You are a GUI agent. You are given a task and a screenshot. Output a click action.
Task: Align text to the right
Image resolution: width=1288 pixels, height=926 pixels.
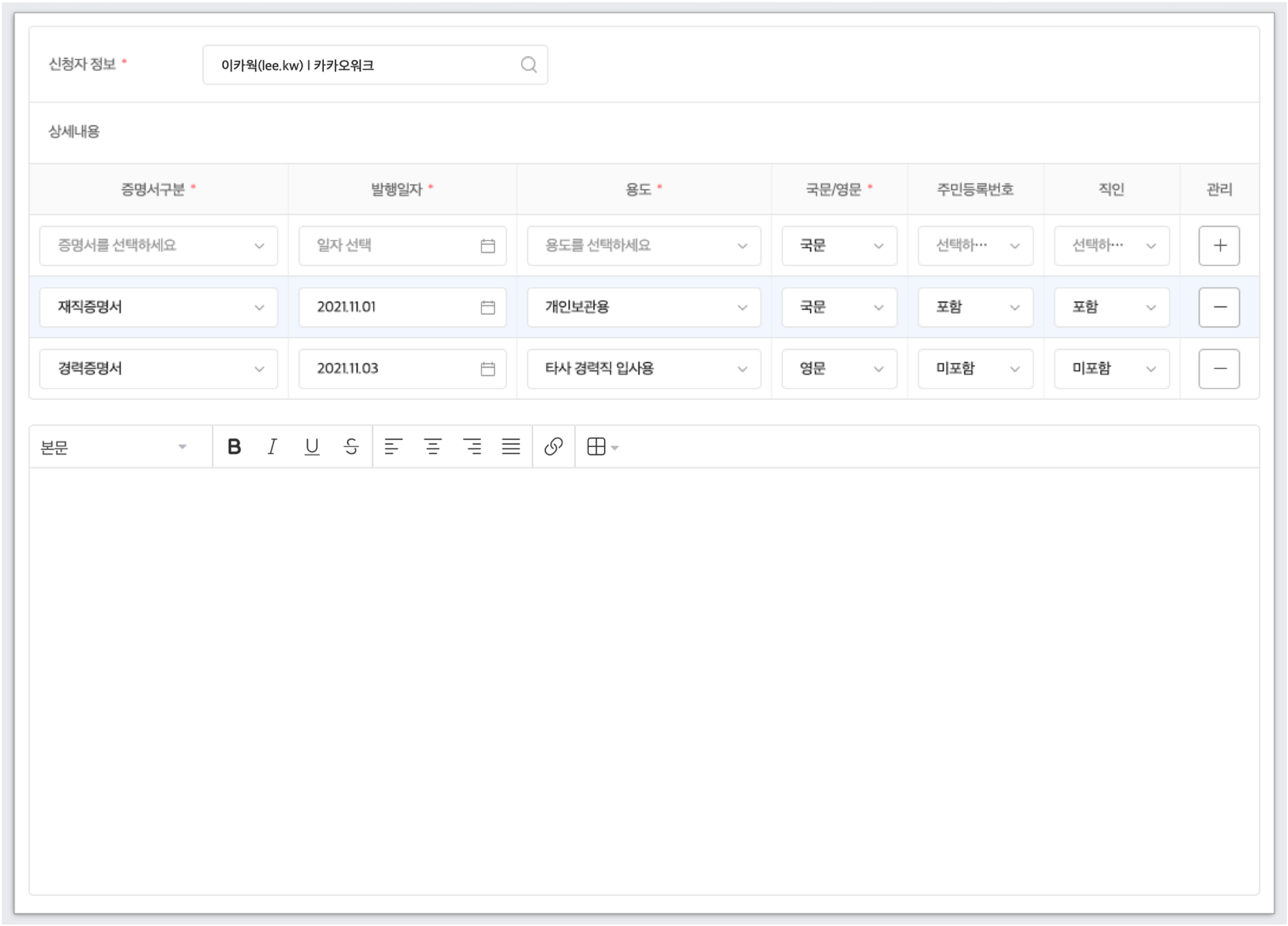472,446
